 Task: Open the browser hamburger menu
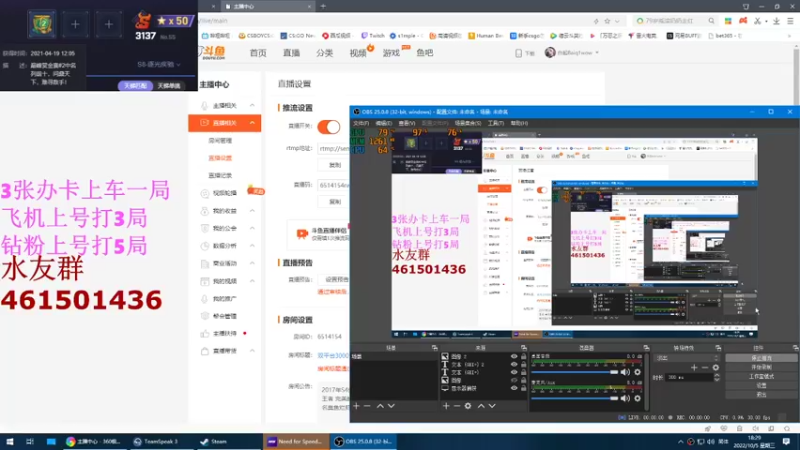pyautogui.click(x=790, y=21)
